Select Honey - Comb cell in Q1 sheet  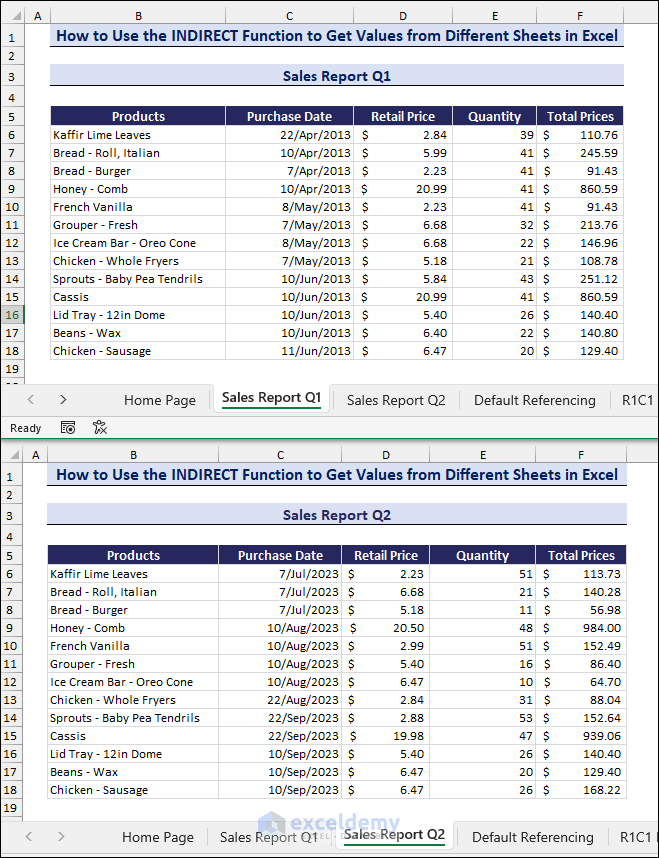click(138, 189)
